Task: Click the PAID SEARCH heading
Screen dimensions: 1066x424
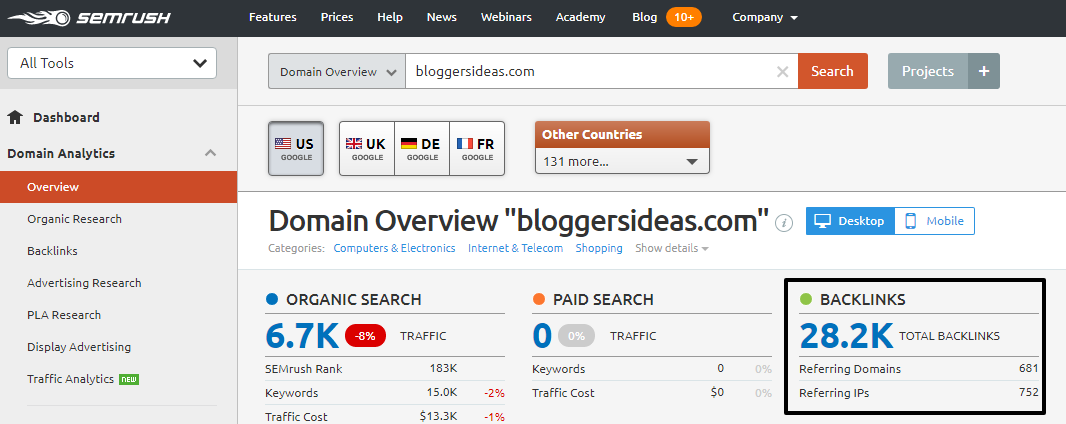Action: point(603,300)
